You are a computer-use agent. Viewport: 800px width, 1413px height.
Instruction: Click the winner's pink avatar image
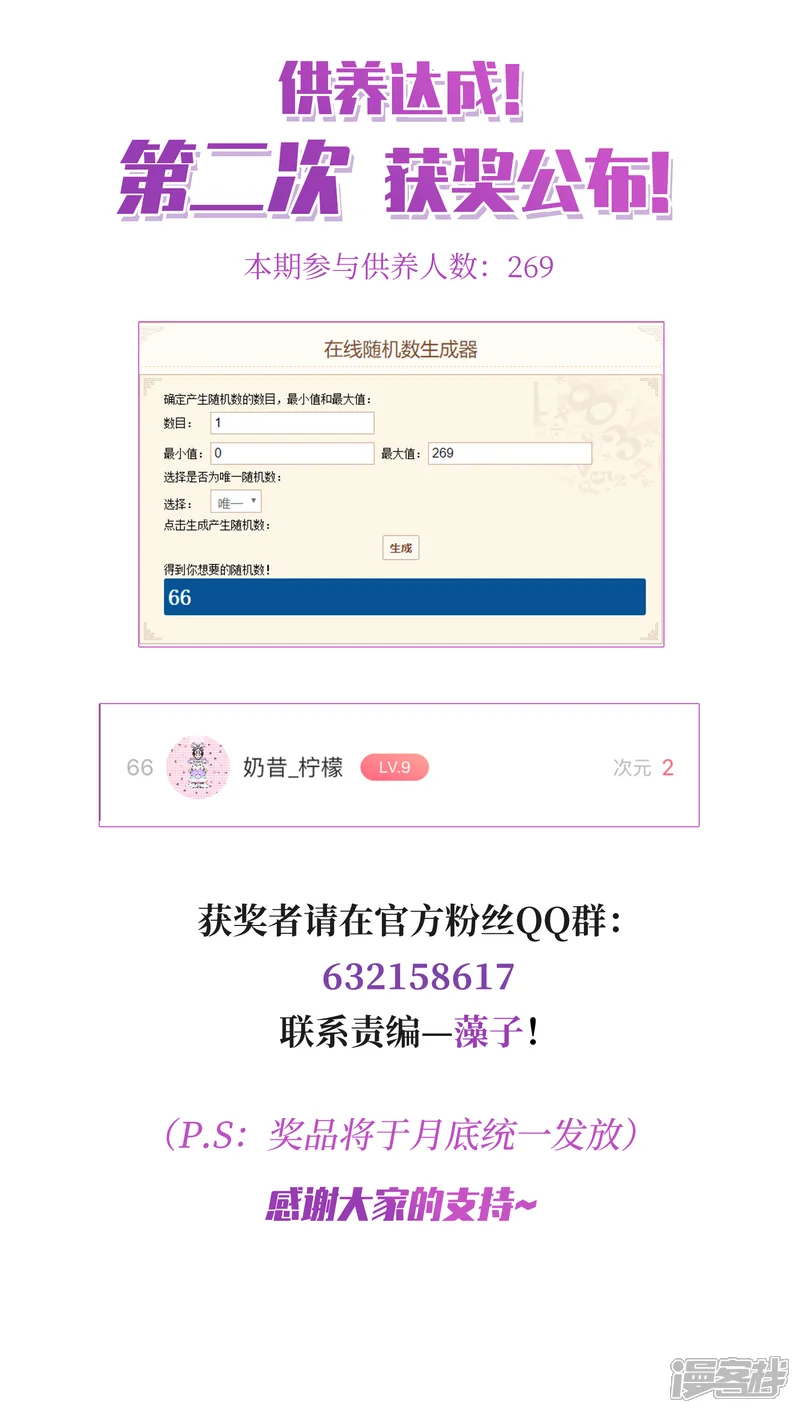(x=198, y=767)
